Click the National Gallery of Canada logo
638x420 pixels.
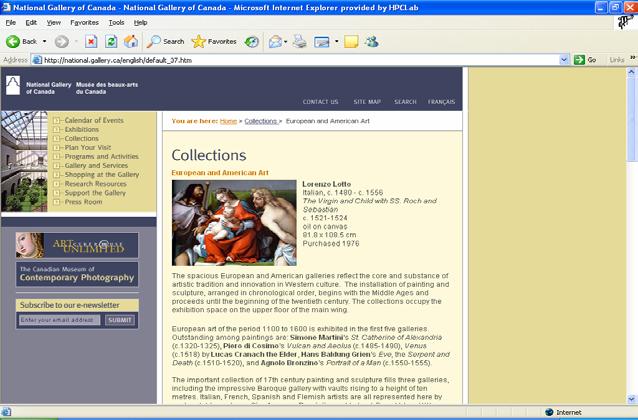tap(13, 85)
